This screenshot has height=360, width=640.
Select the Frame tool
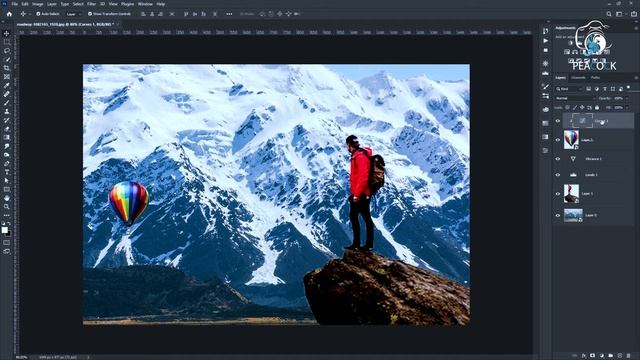pos(7,76)
